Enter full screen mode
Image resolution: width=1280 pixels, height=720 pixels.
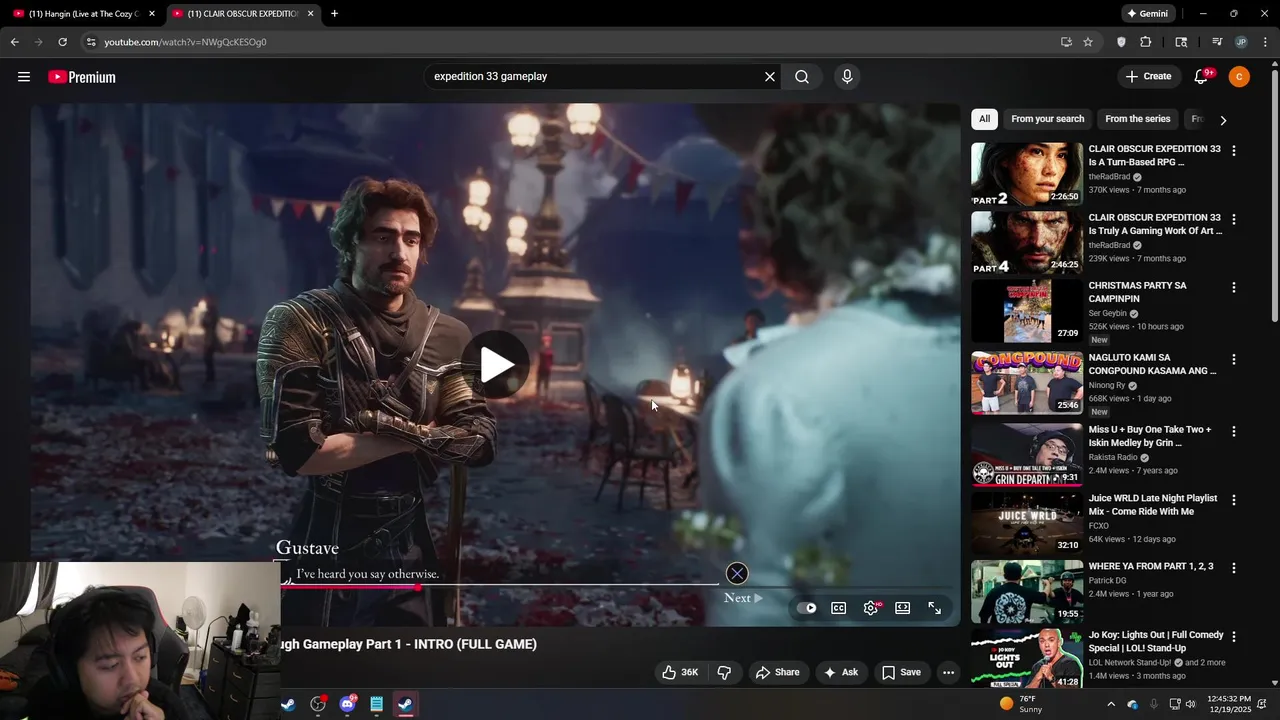coord(935,608)
